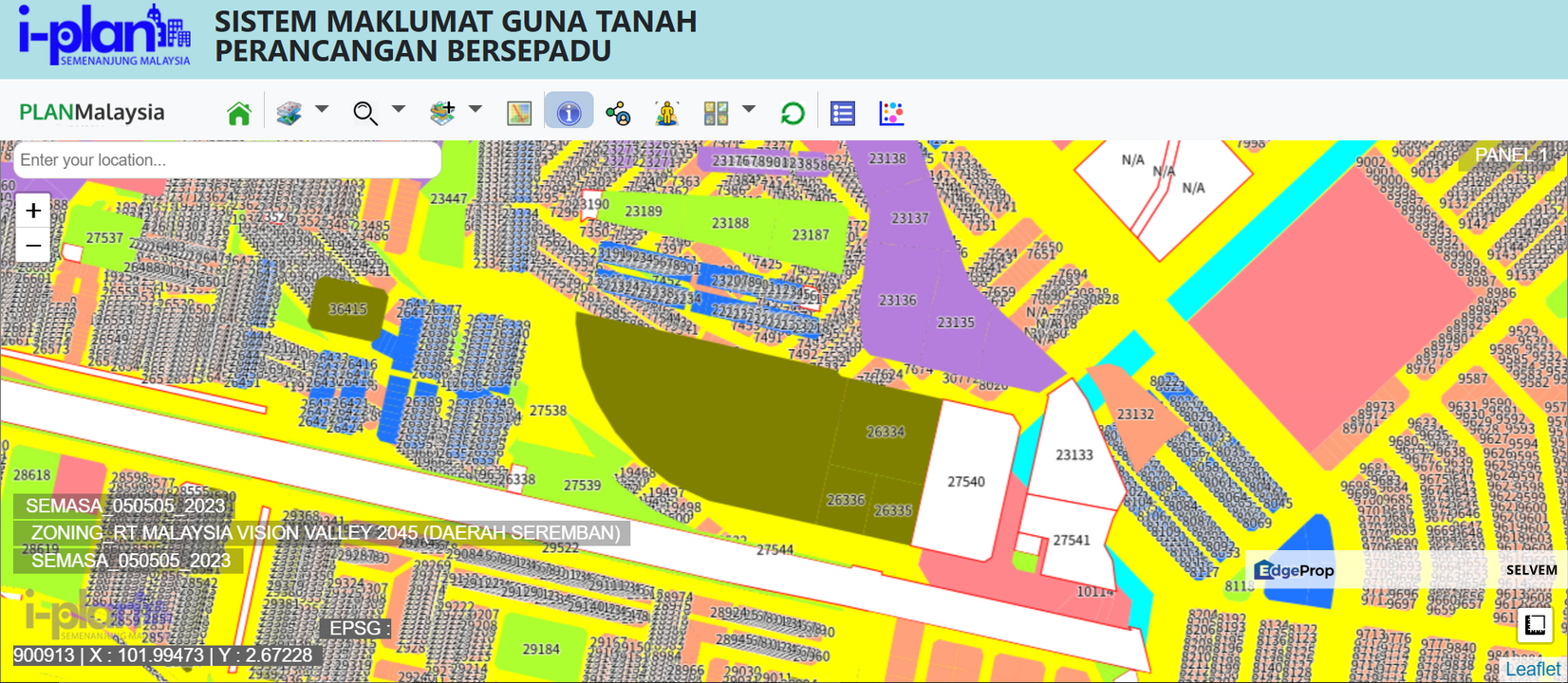Click lot 10114 label
This screenshot has width=1568, height=683.
(x=1095, y=591)
